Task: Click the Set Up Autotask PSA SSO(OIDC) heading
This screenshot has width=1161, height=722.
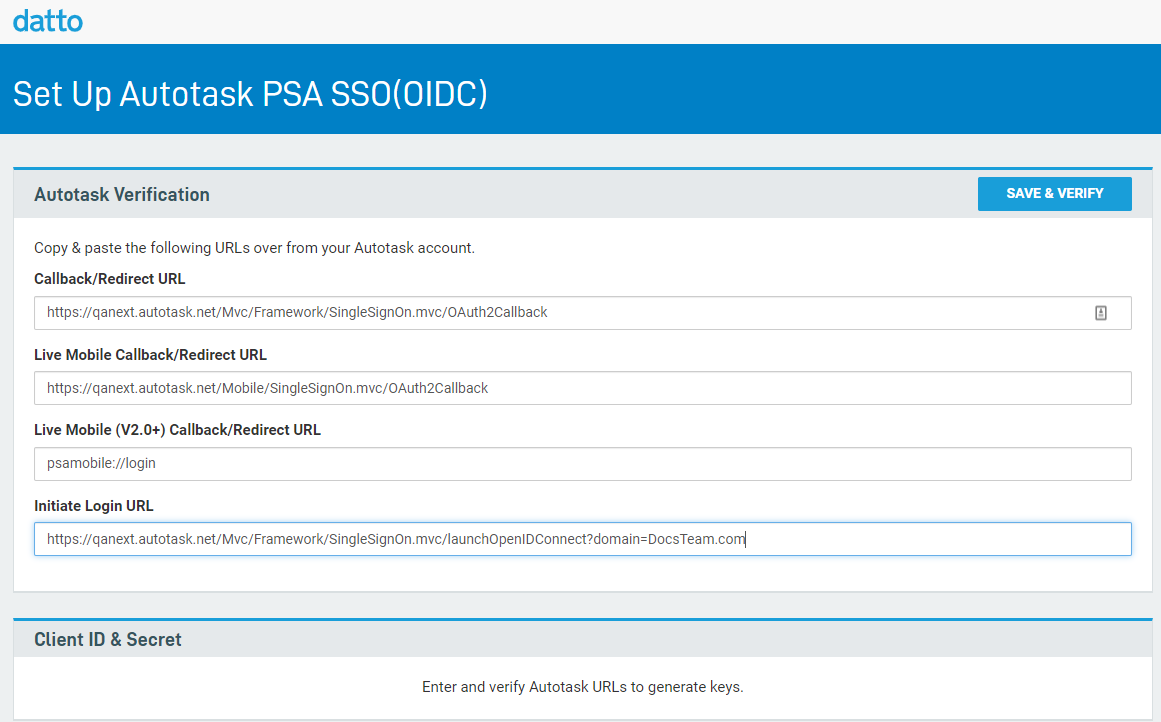Action: (250, 94)
